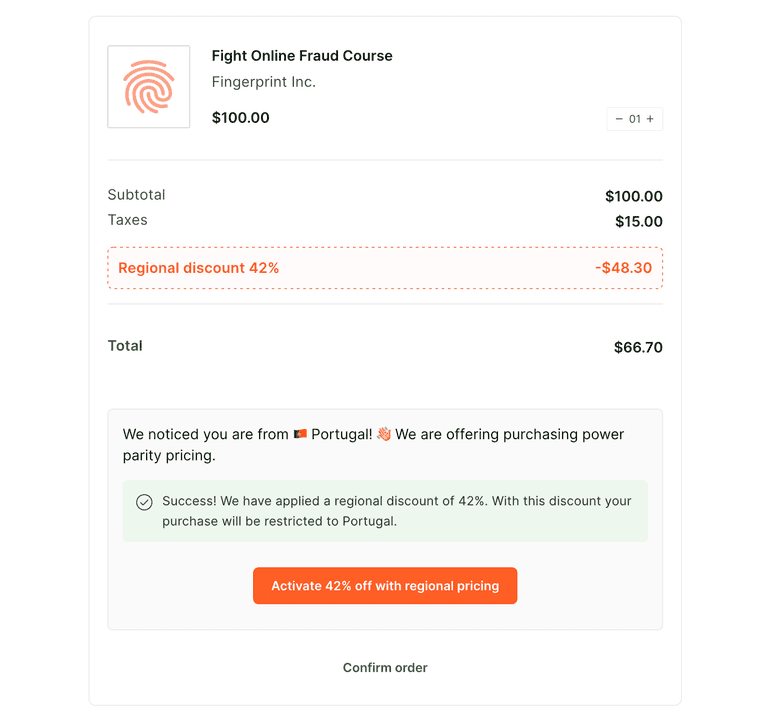Click the Fingerprint Inc. vendor name
Screen dimensions: 766x713
coord(264,82)
